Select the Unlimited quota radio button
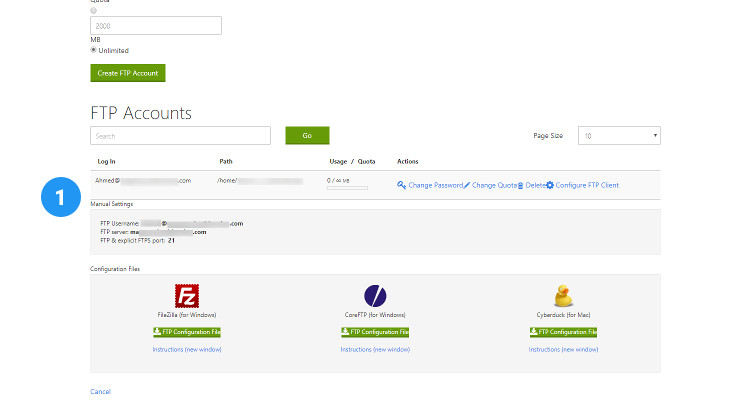750x400 pixels. [94, 50]
